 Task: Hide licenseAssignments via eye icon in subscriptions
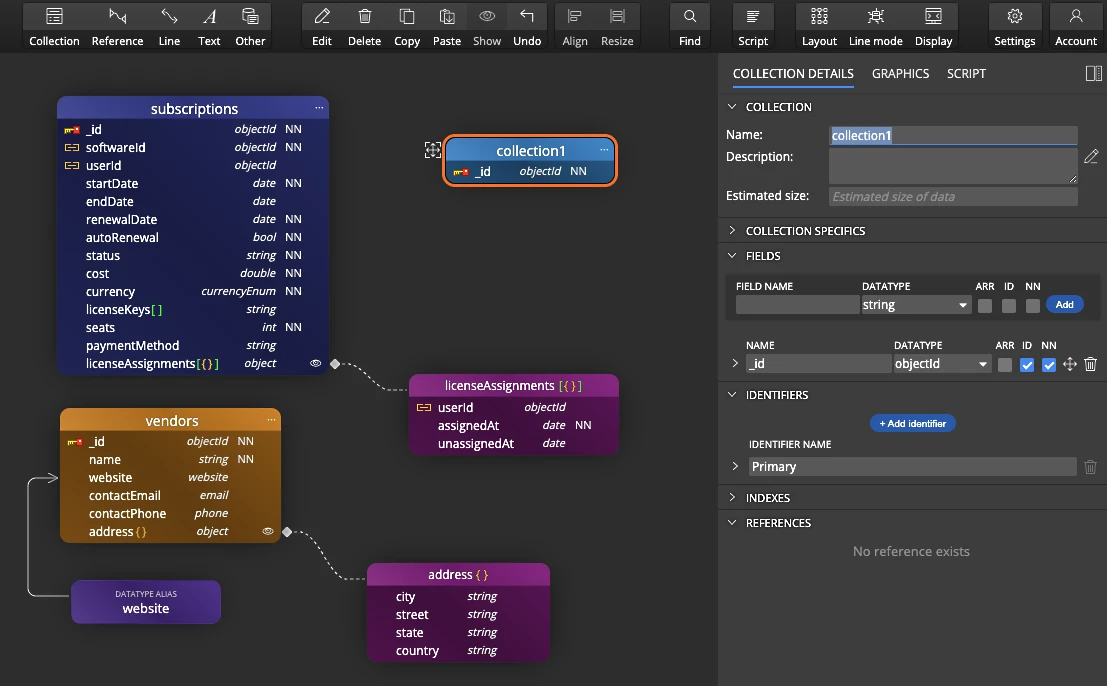316,364
